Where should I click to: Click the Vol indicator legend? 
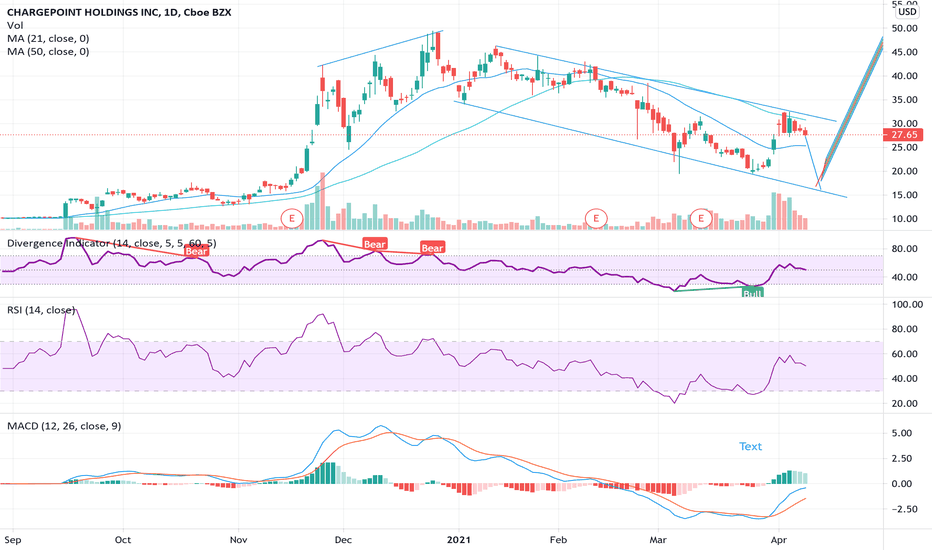(x=15, y=25)
